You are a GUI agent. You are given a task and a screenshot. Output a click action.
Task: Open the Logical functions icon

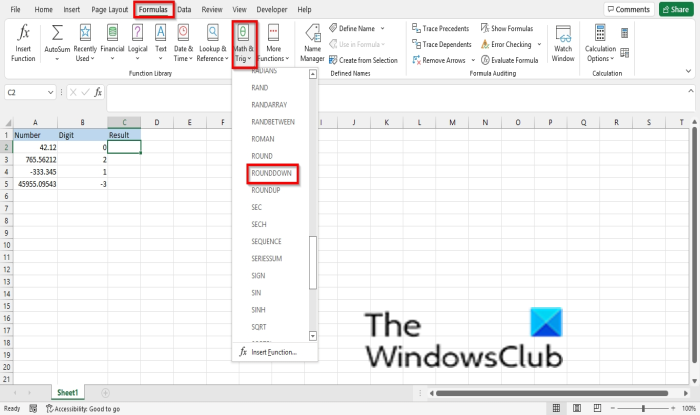138,33
